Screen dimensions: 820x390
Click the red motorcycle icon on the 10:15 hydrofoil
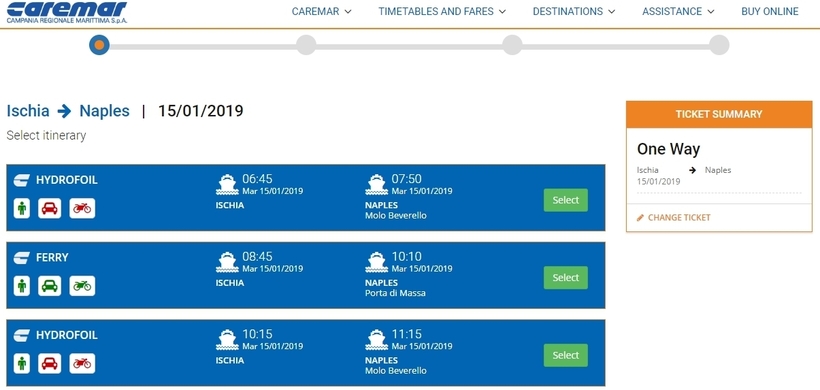point(82,363)
